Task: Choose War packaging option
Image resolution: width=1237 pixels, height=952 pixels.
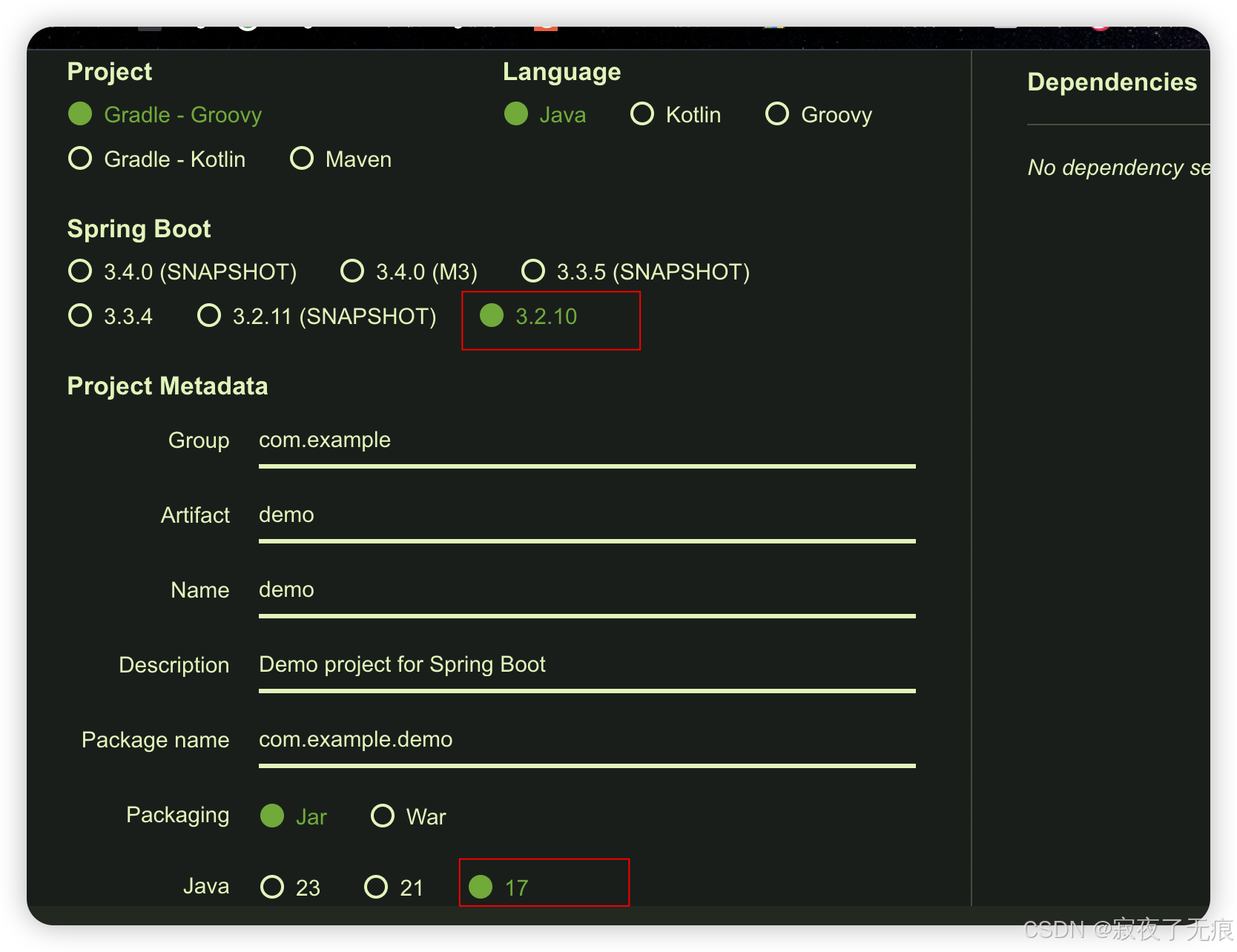Action: (x=409, y=816)
